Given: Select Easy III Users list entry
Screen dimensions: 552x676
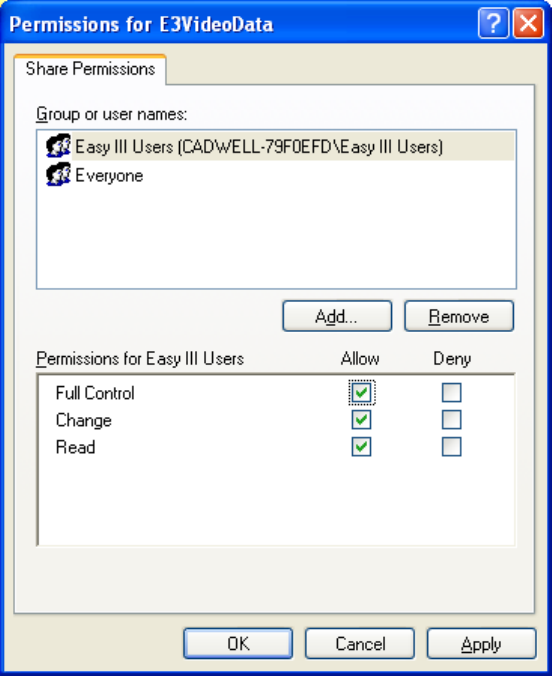Looking at the screenshot, I should tap(276, 146).
